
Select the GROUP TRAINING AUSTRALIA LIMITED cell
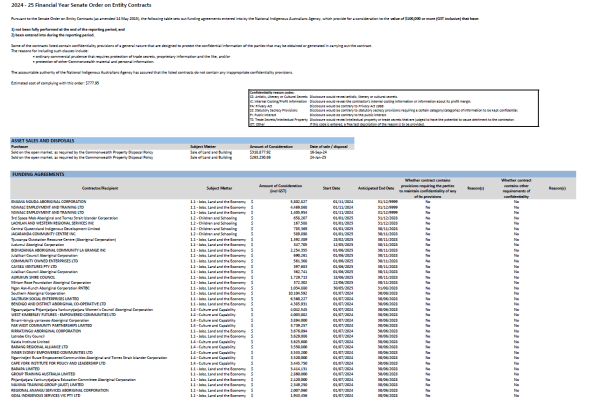click(43, 373)
